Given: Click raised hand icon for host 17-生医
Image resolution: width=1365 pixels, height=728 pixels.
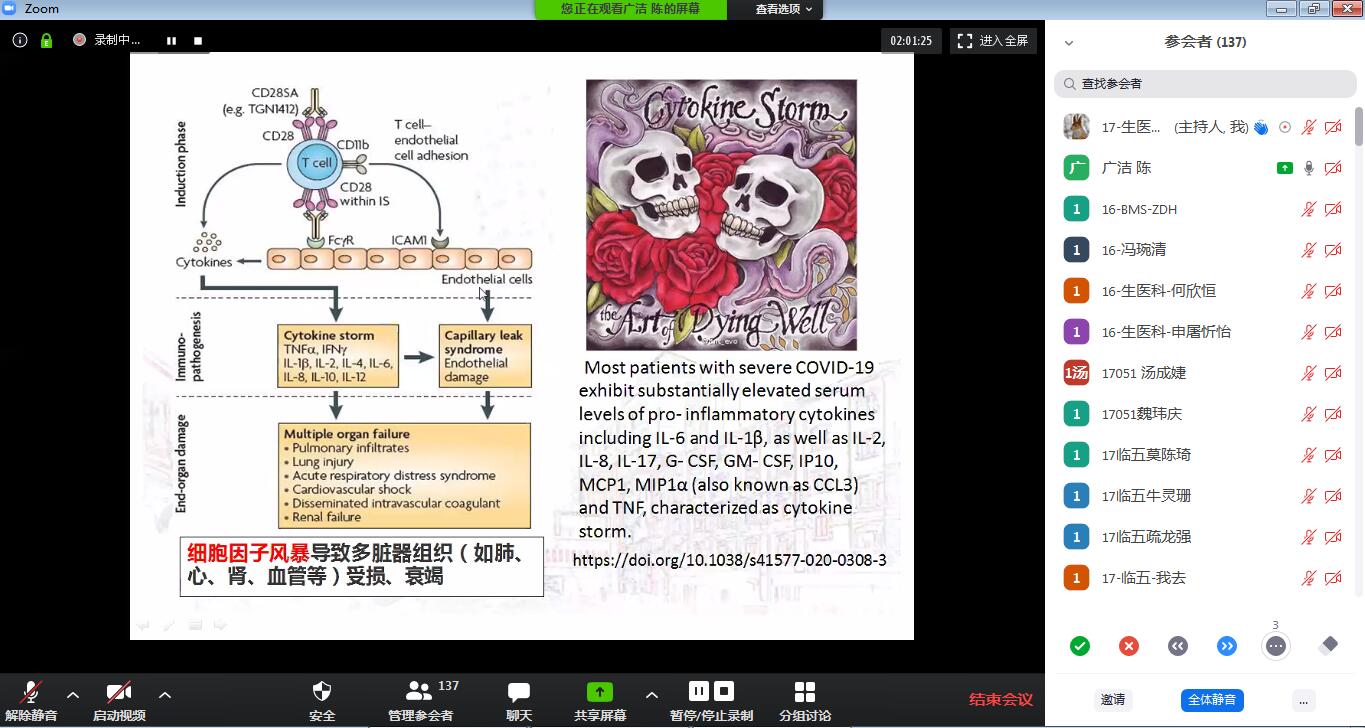Looking at the screenshot, I should point(1261,127).
